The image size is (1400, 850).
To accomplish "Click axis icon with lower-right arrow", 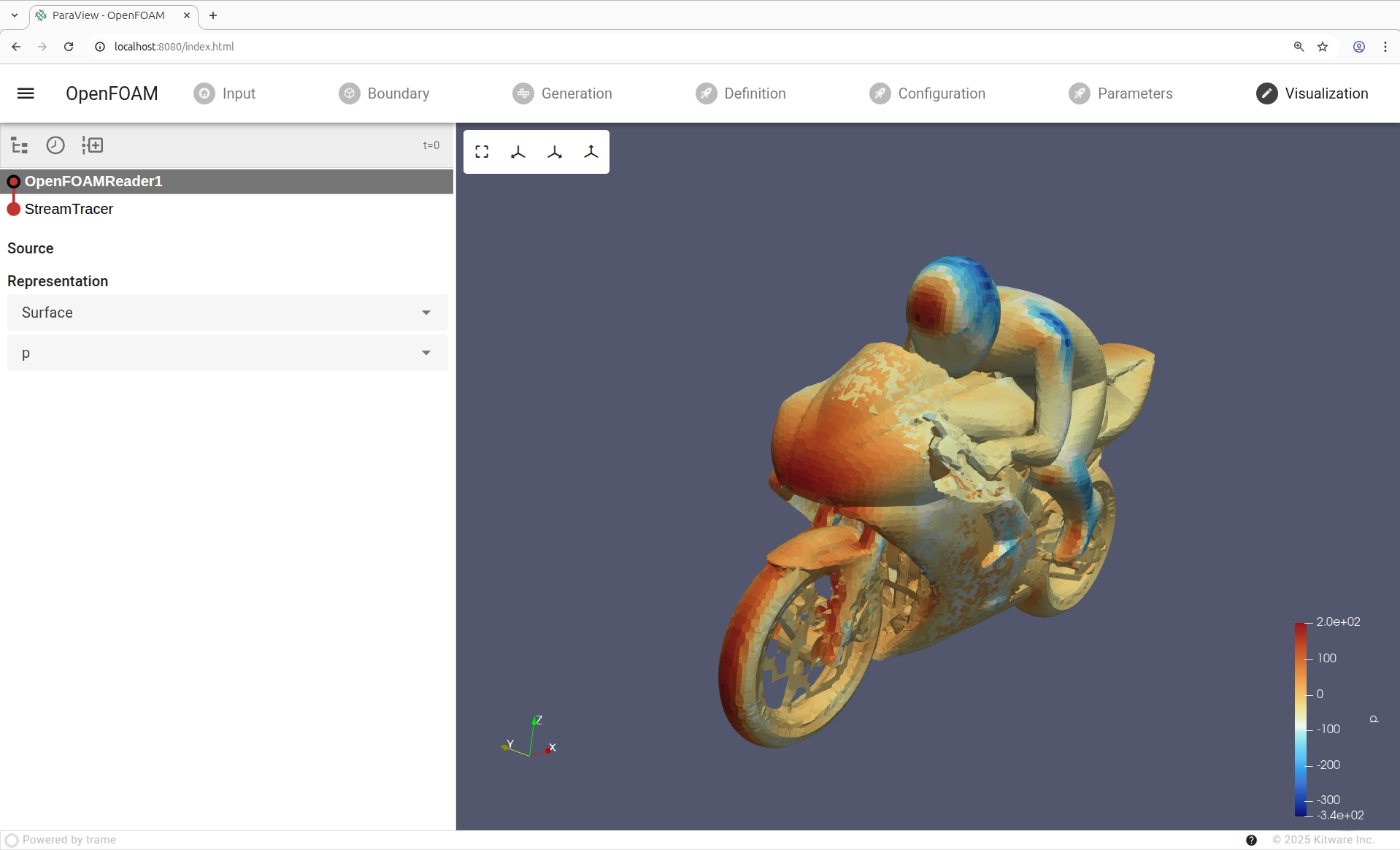I will (x=555, y=152).
